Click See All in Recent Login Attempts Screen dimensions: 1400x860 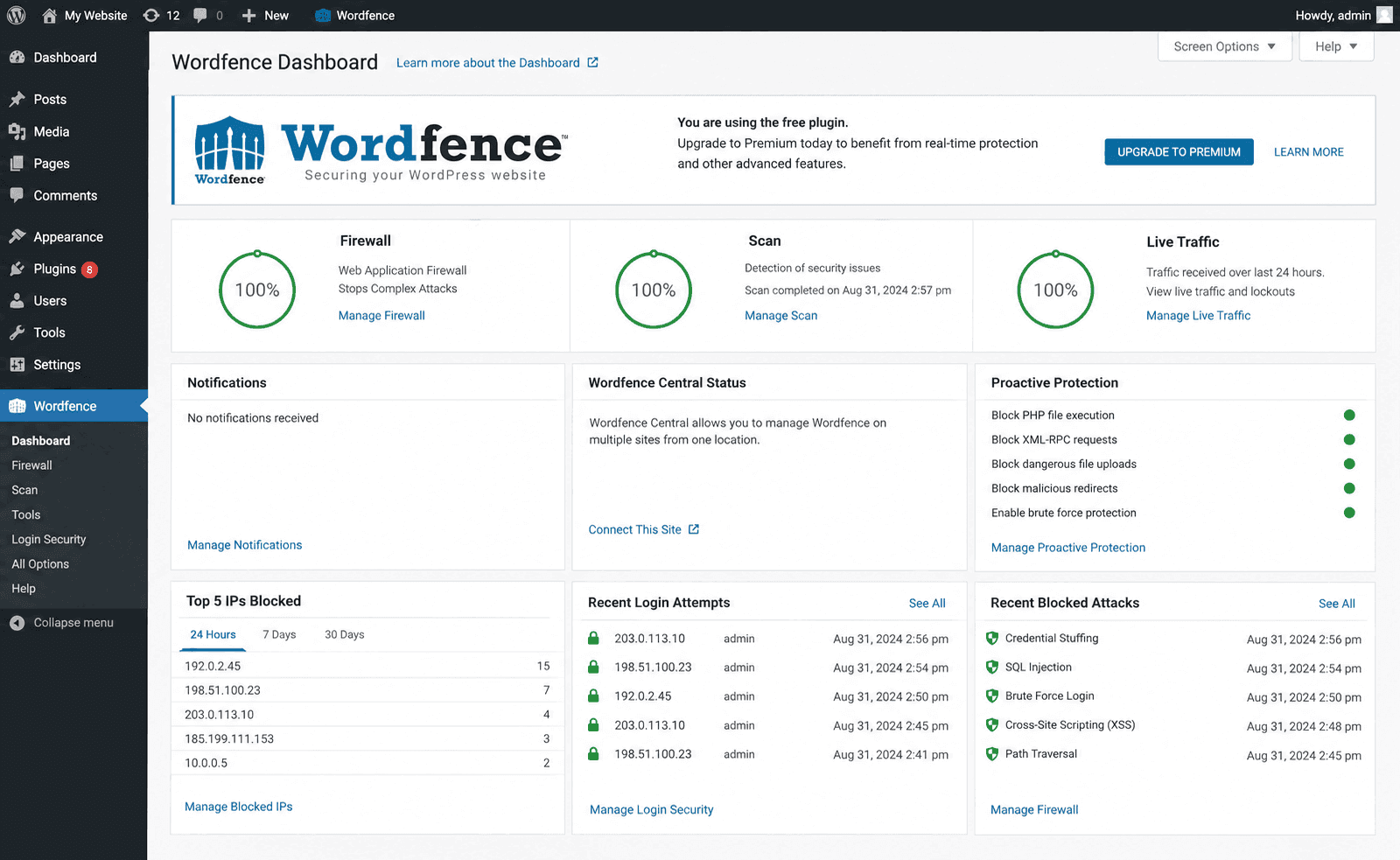point(927,604)
